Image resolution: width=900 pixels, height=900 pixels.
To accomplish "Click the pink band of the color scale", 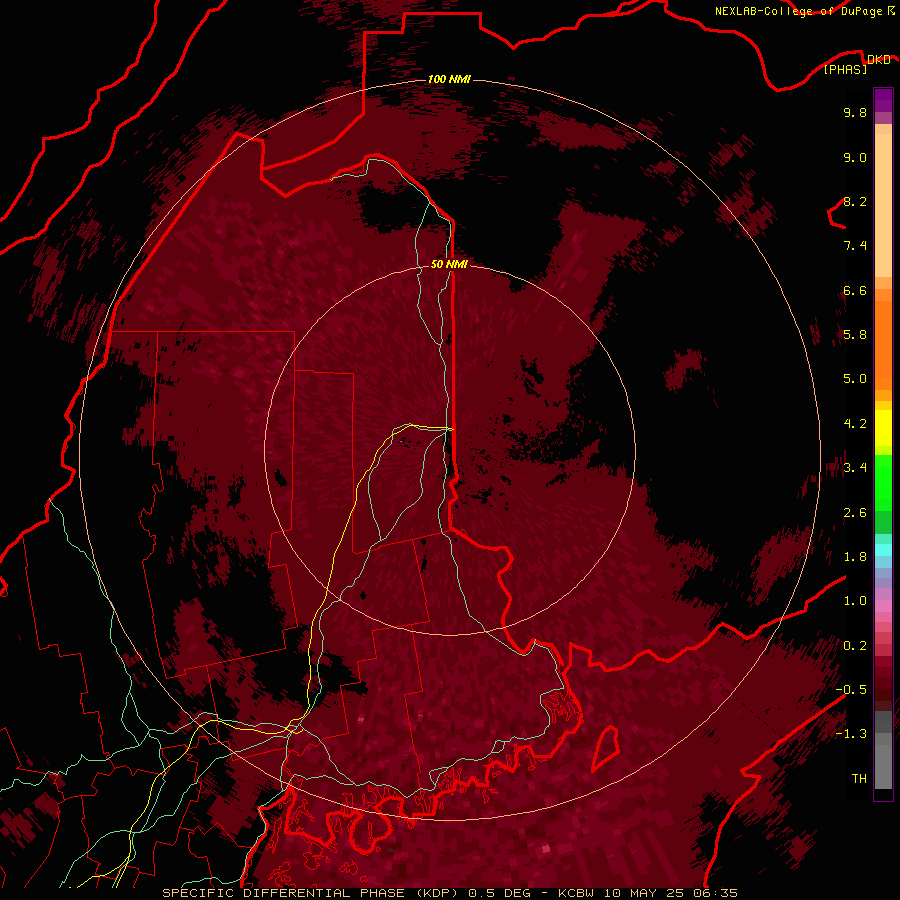I will 883,606.
